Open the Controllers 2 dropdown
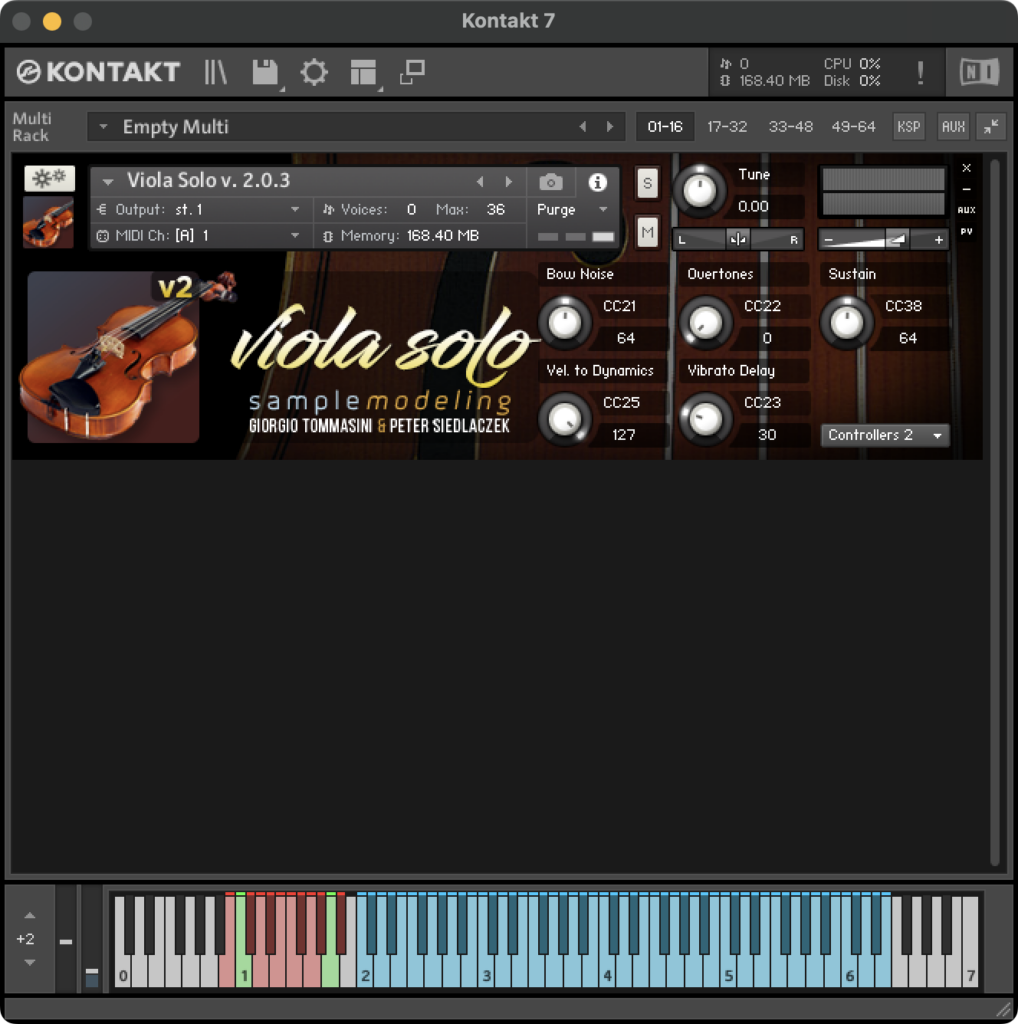Screen dimensions: 1018x1024 click(884, 435)
